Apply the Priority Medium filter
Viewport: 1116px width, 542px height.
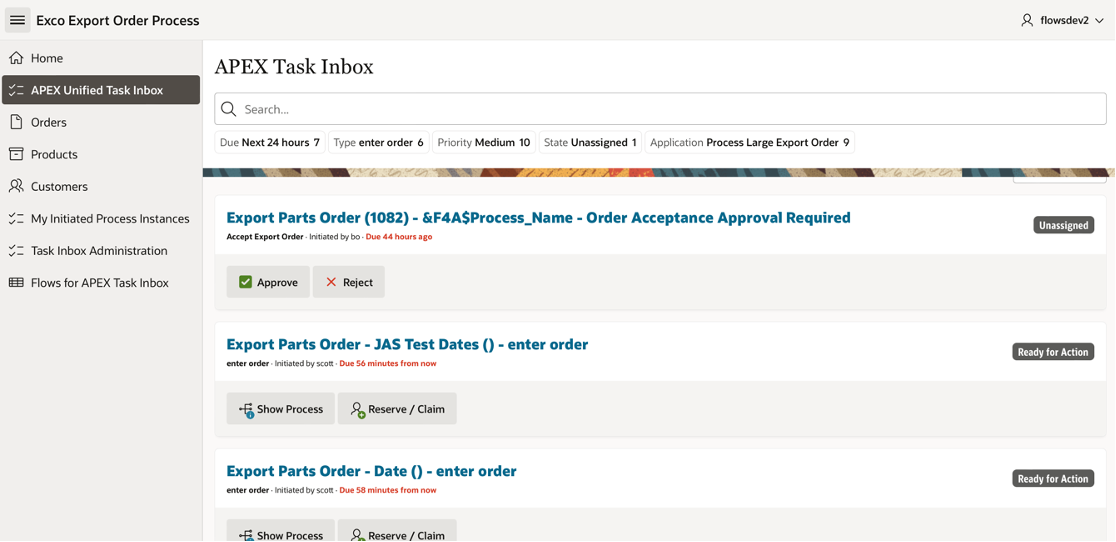483,142
